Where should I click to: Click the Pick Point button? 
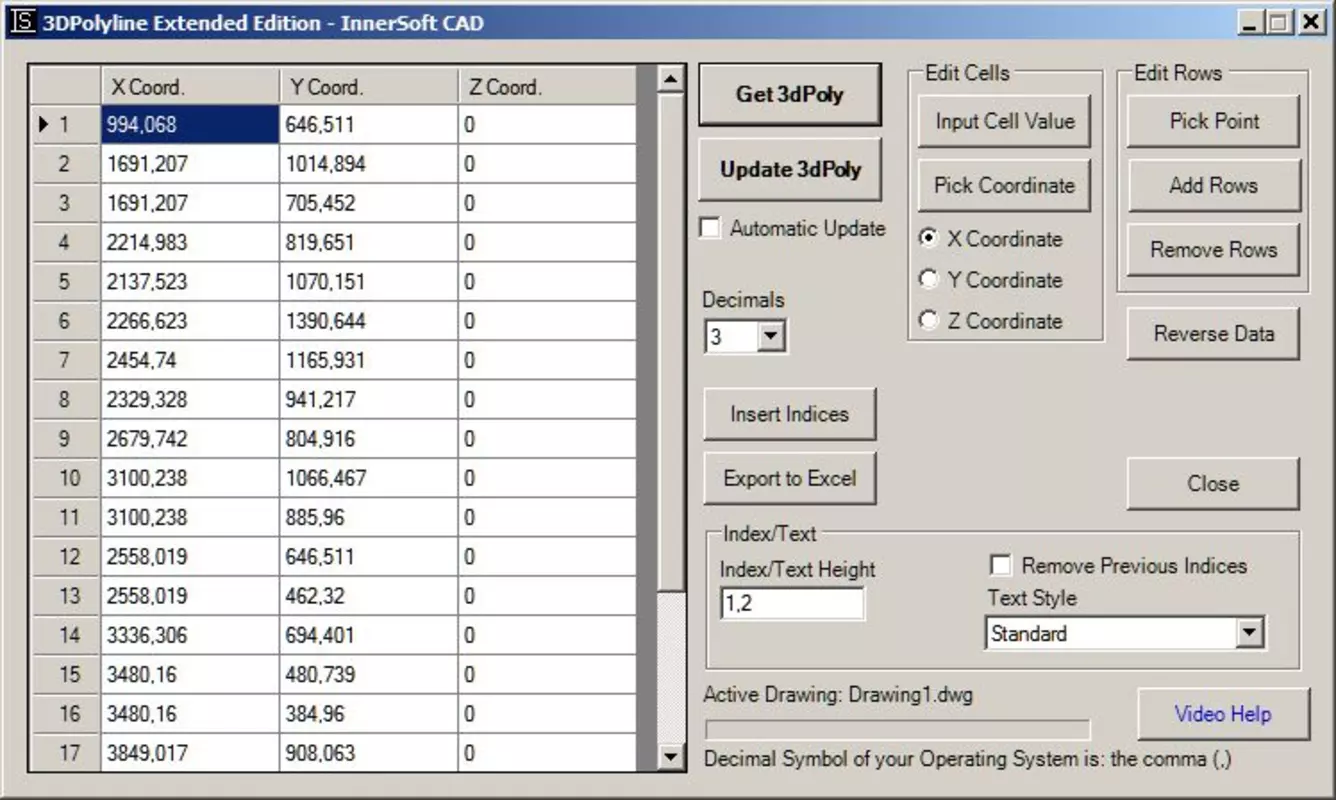[1214, 121]
